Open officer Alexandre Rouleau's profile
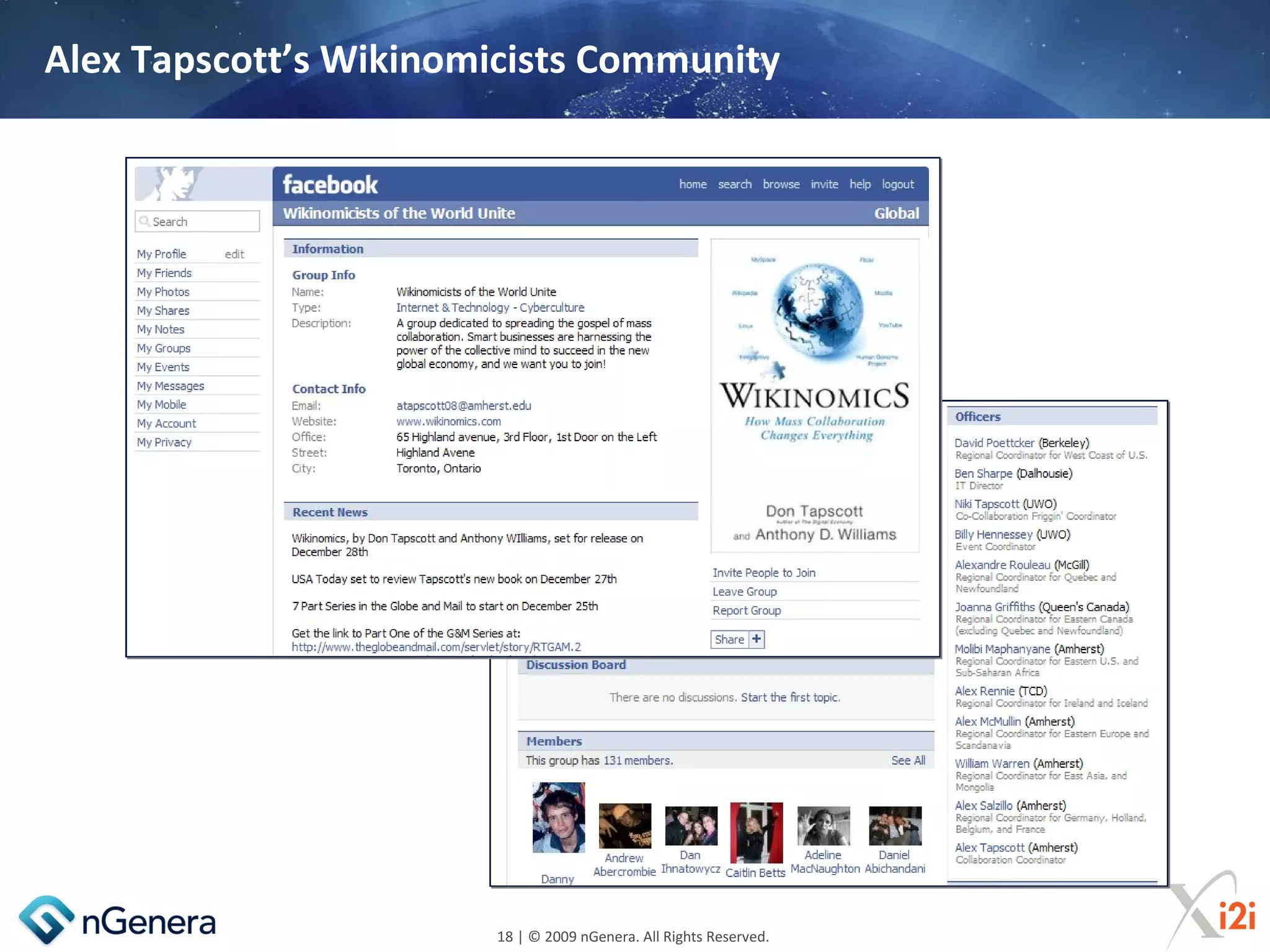The width and height of the screenshot is (1270, 952). tap(1003, 565)
